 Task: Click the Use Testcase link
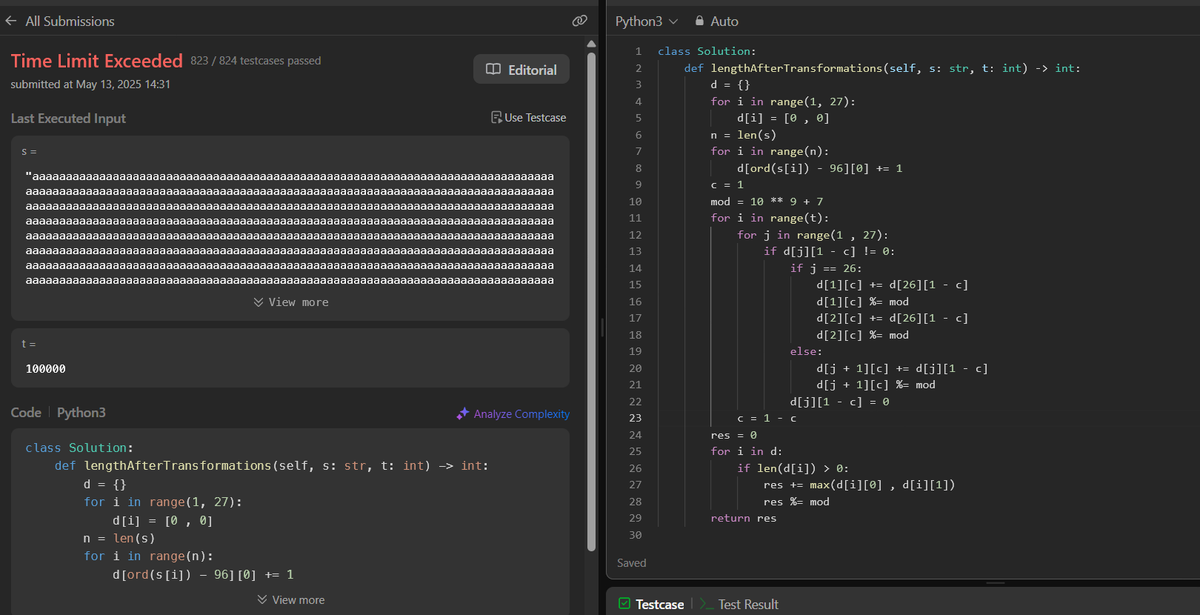point(529,118)
